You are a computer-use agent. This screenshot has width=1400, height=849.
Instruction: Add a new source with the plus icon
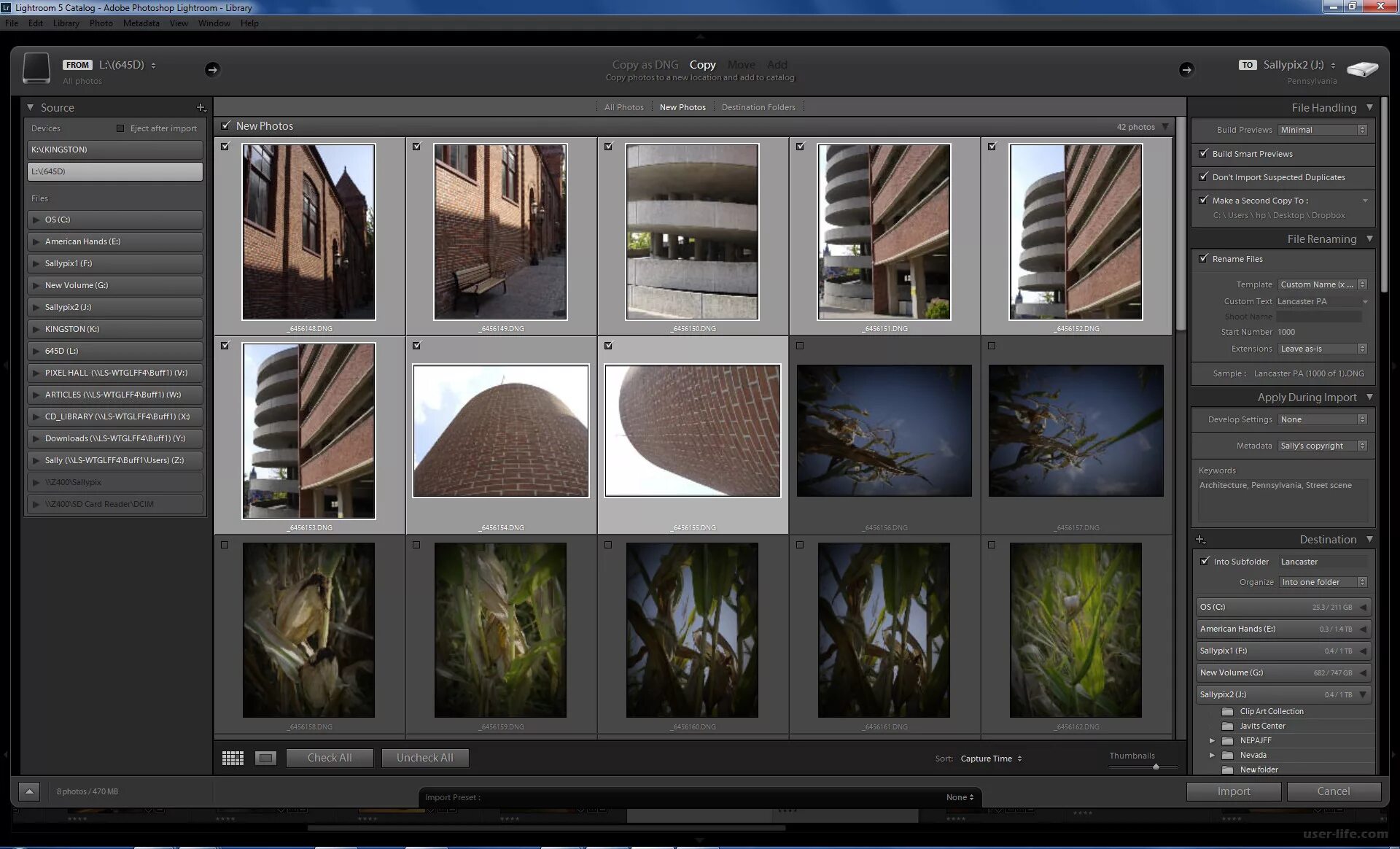201,107
